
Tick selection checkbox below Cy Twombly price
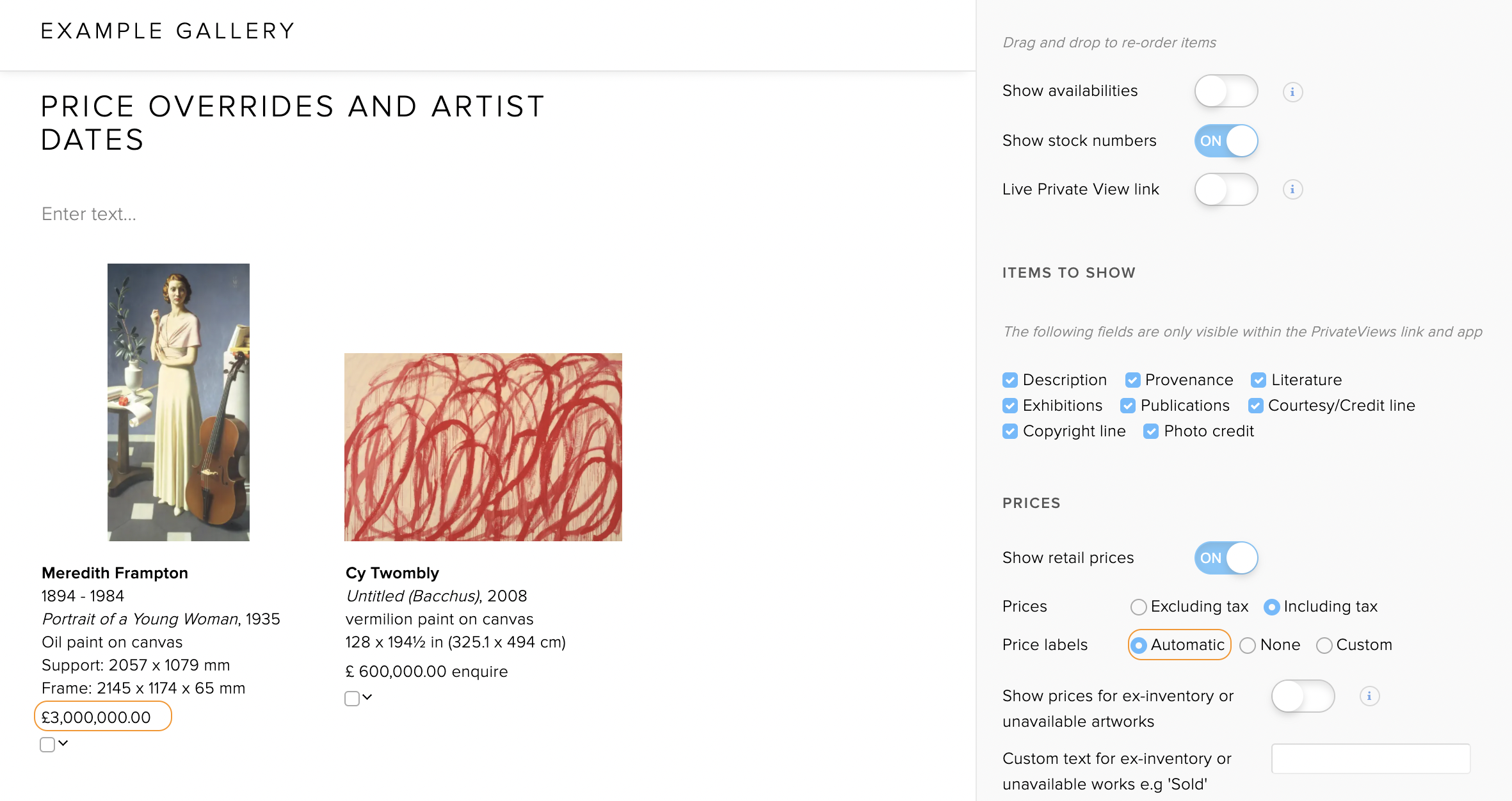[352, 698]
